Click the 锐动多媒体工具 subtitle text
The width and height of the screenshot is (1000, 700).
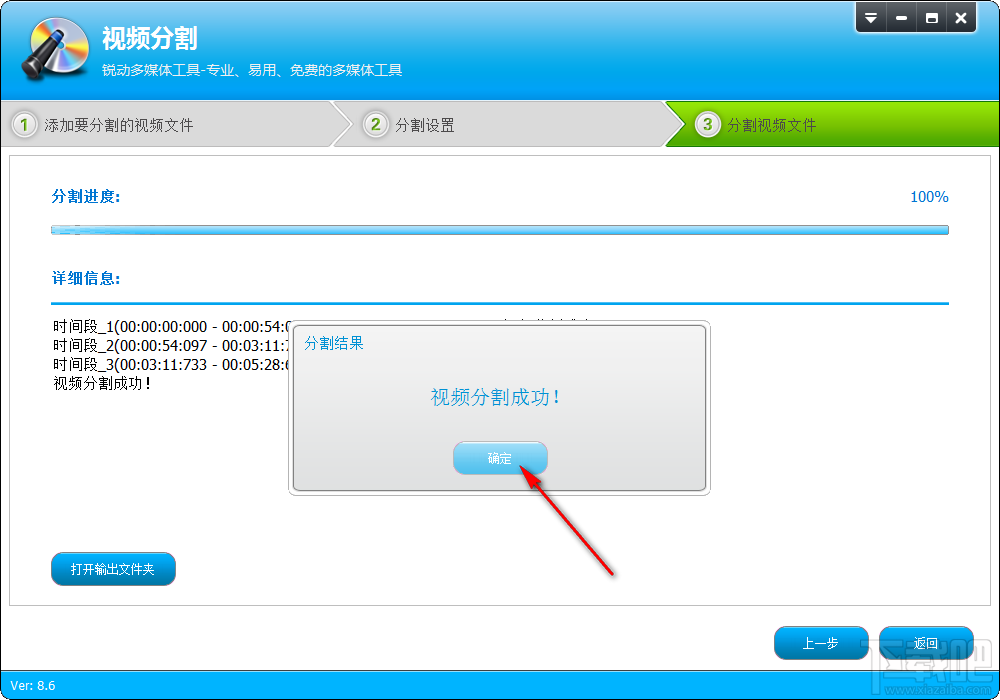pyautogui.click(x=252, y=70)
